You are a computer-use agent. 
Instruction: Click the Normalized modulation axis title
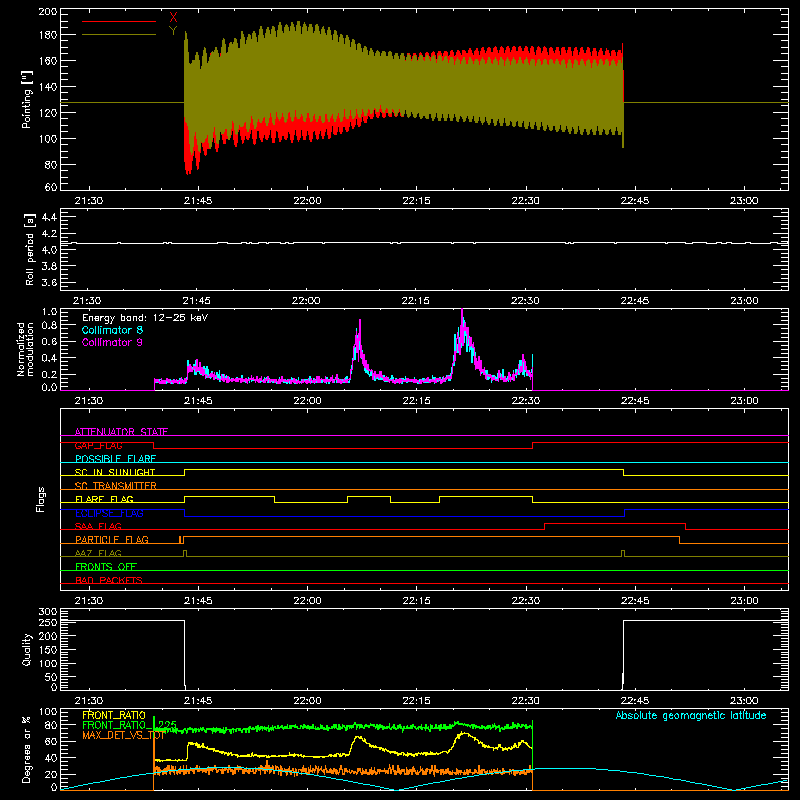25,349
